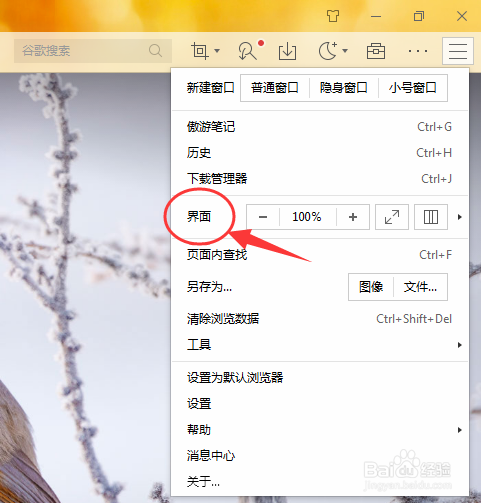Viewport: 481px width, 503px height.
Task: Open 关于... about entry
Action: [320, 482]
